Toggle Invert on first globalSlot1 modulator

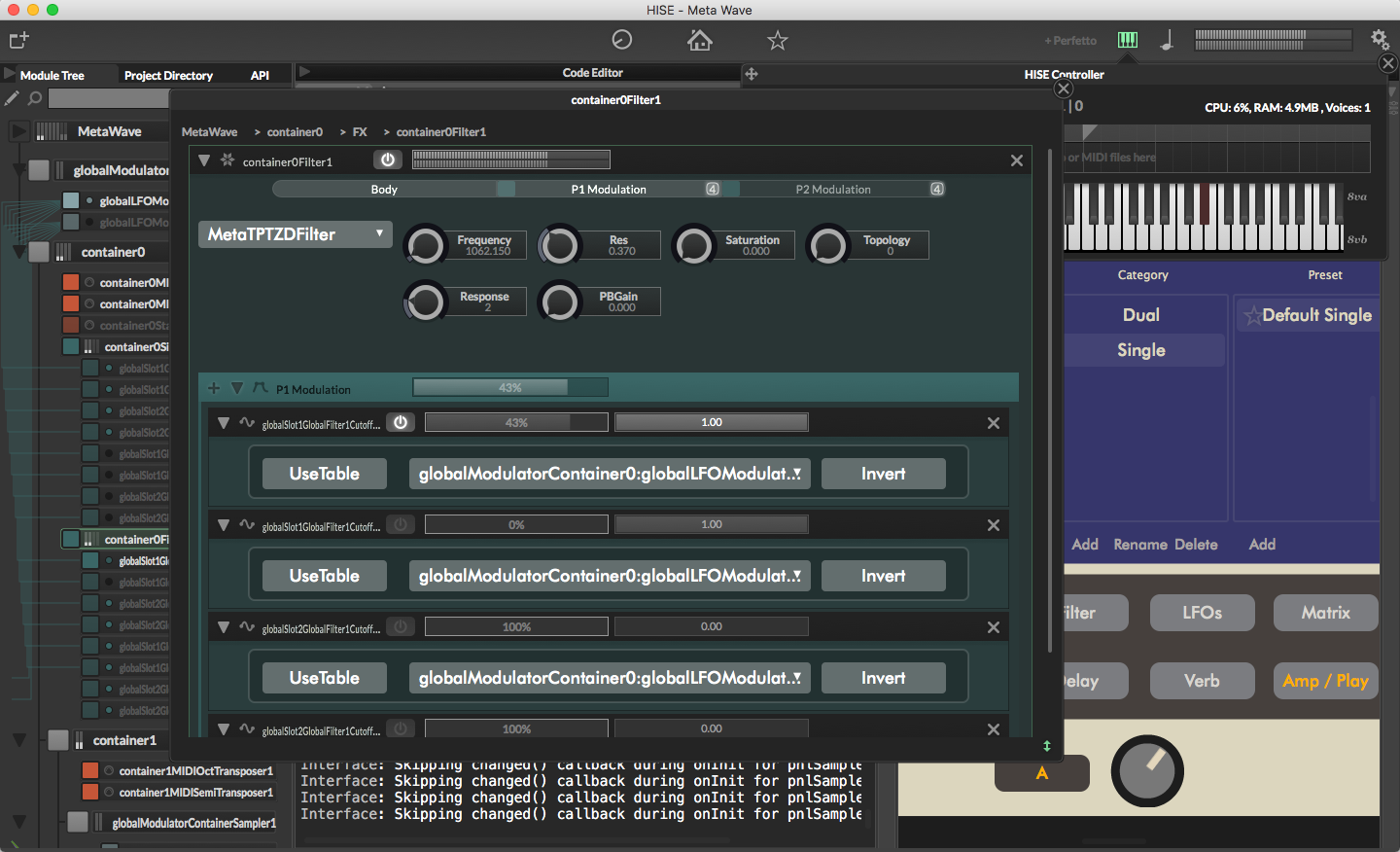(884, 474)
